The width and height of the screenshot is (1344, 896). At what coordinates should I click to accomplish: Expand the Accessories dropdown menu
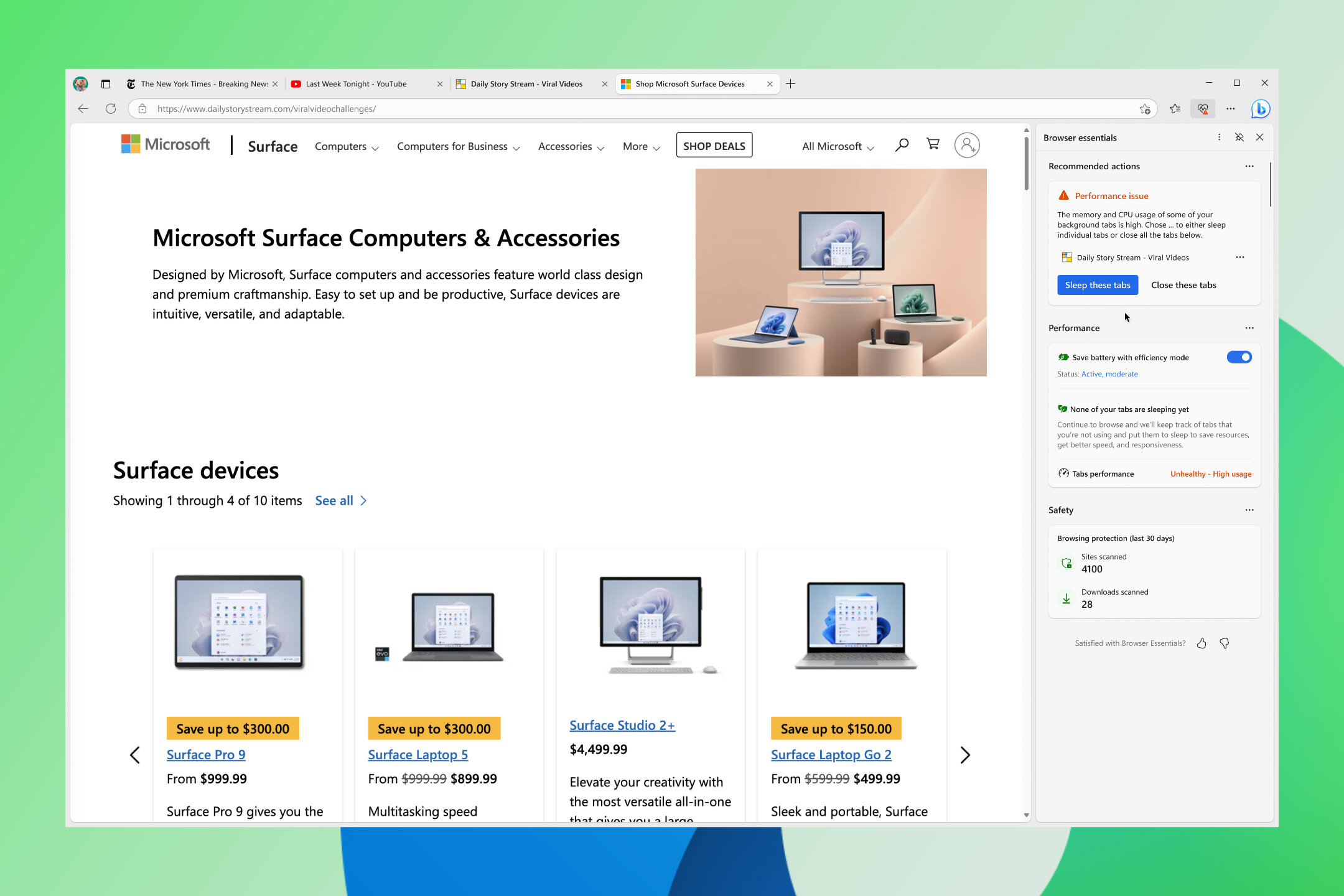pyautogui.click(x=570, y=145)
